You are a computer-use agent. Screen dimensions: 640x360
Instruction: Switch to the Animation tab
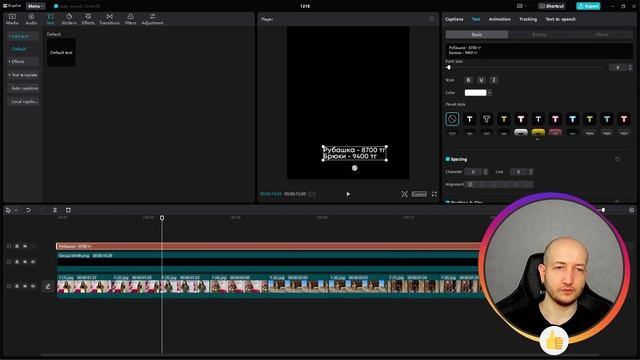pyautogui.click(x=500, y=19)
